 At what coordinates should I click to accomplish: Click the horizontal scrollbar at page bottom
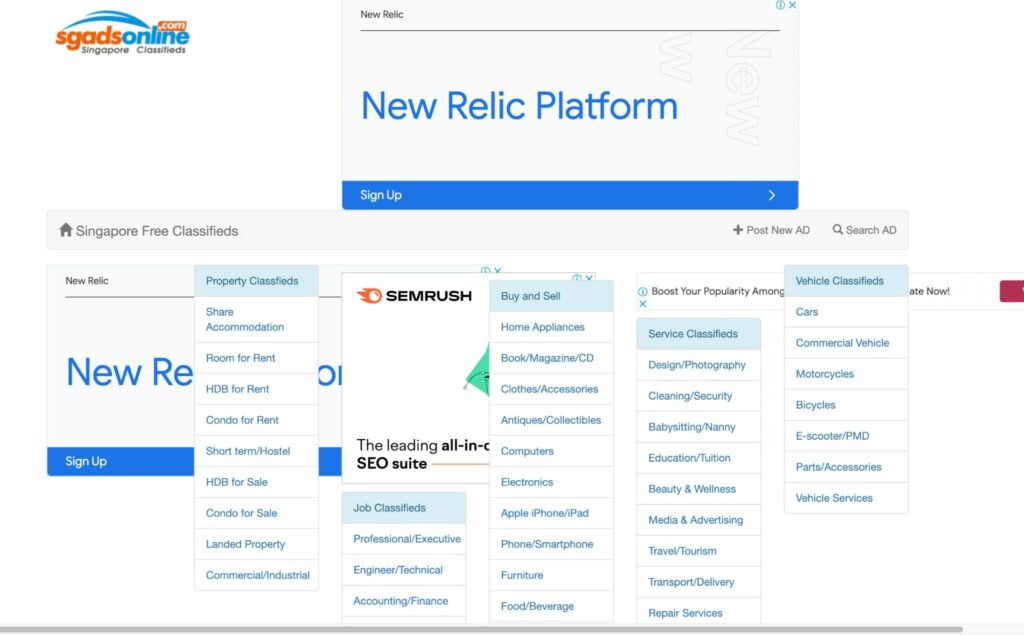[482, 630]
